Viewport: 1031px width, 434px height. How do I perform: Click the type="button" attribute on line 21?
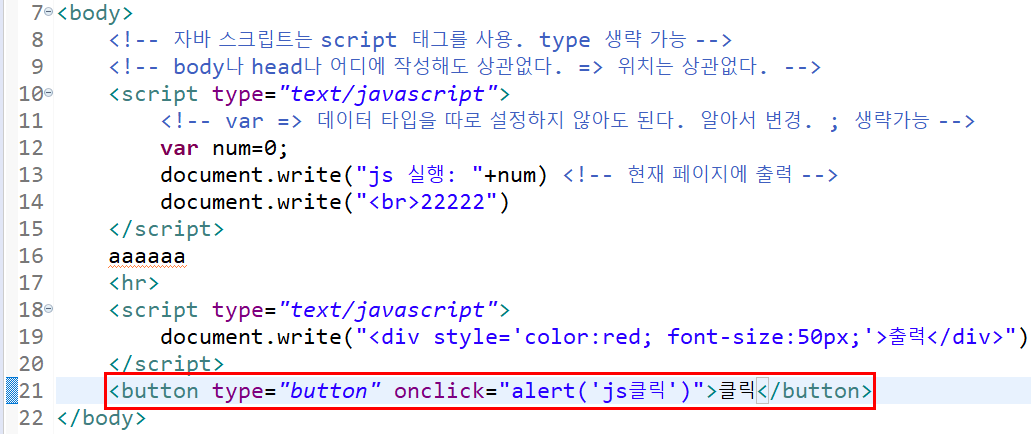(x=297, y=391)
